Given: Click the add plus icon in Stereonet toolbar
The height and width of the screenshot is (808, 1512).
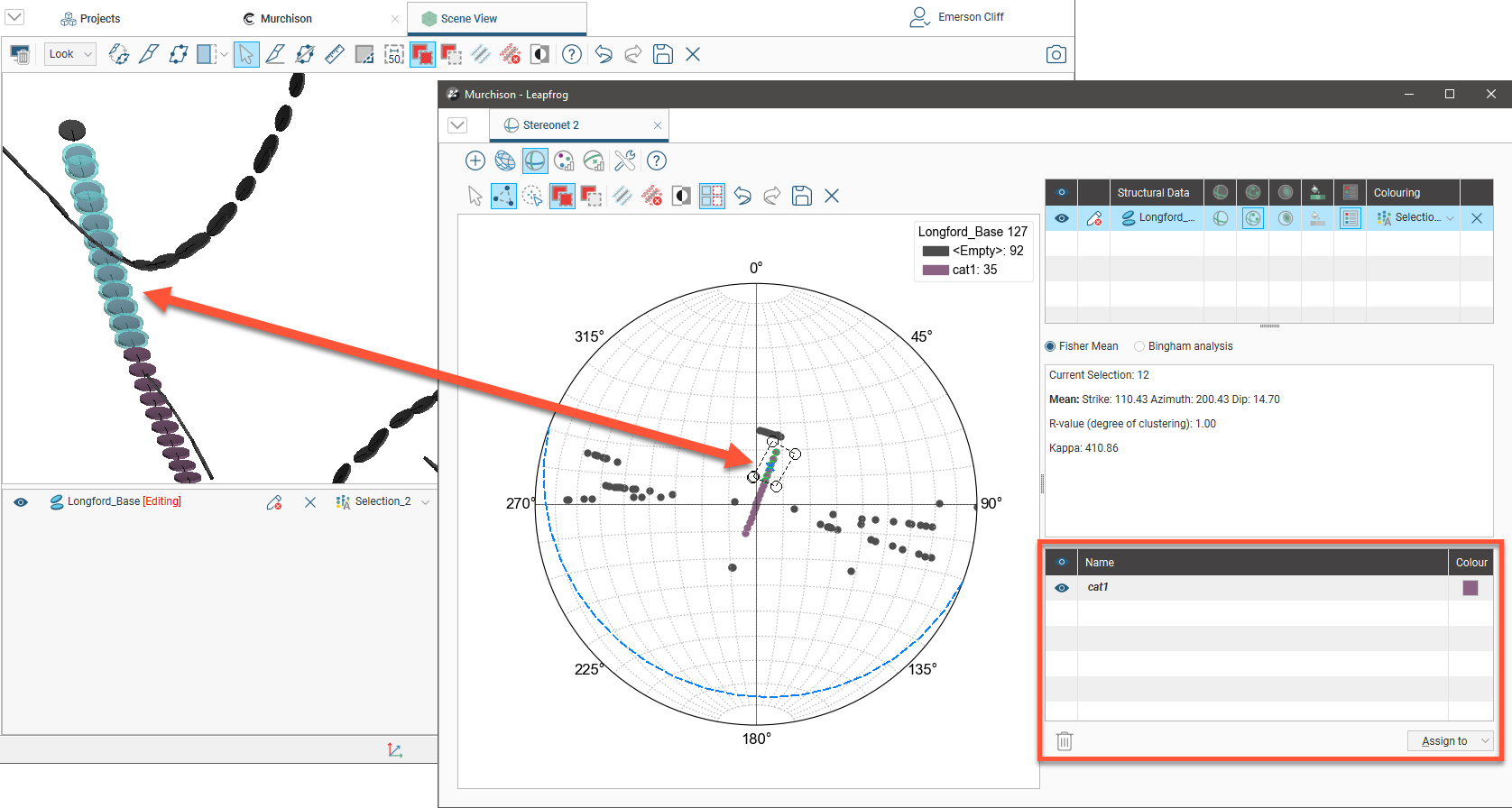Looking at the screenshot, I should (475, 161).
